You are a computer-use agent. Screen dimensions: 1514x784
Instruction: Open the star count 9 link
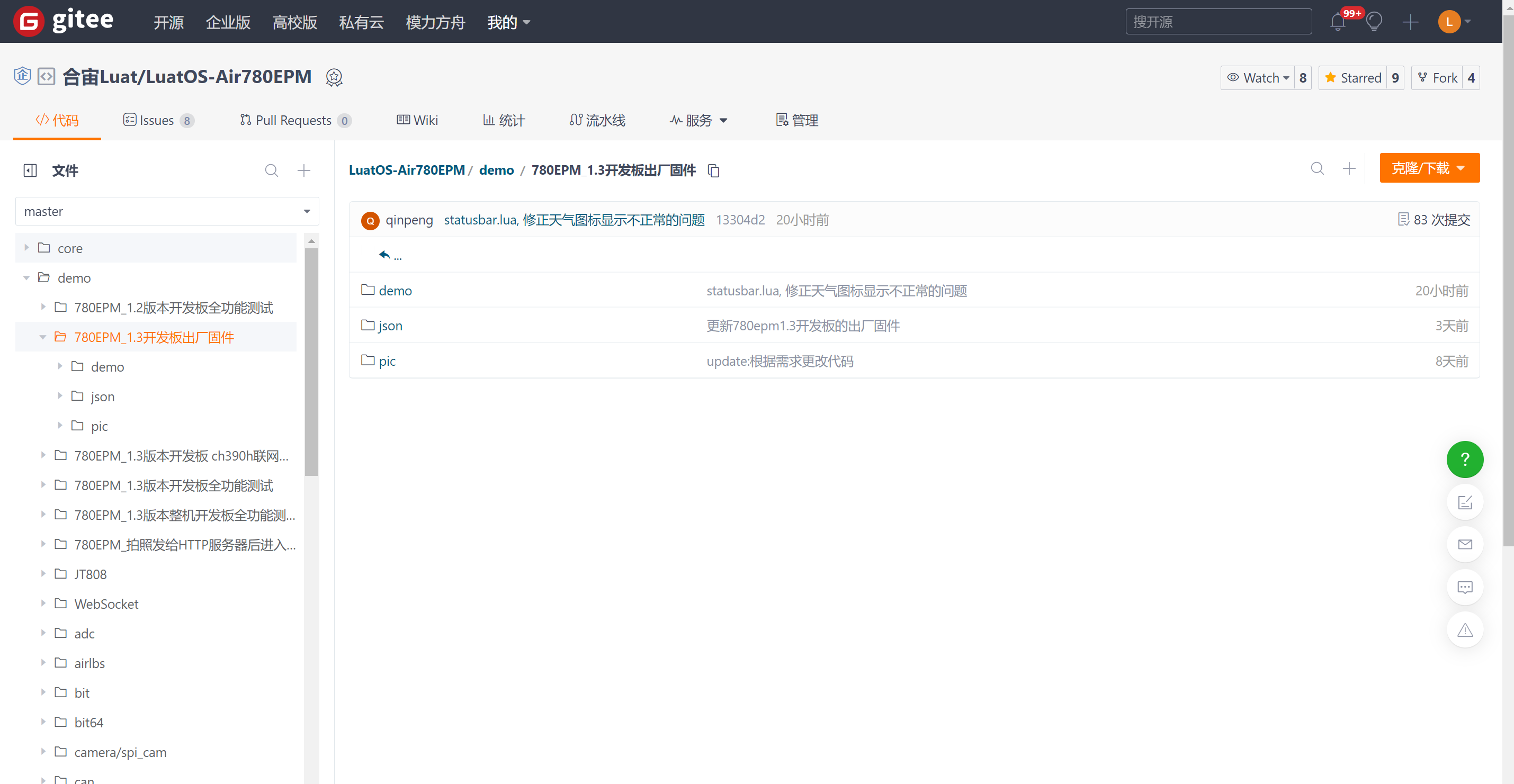point(1395,78)
